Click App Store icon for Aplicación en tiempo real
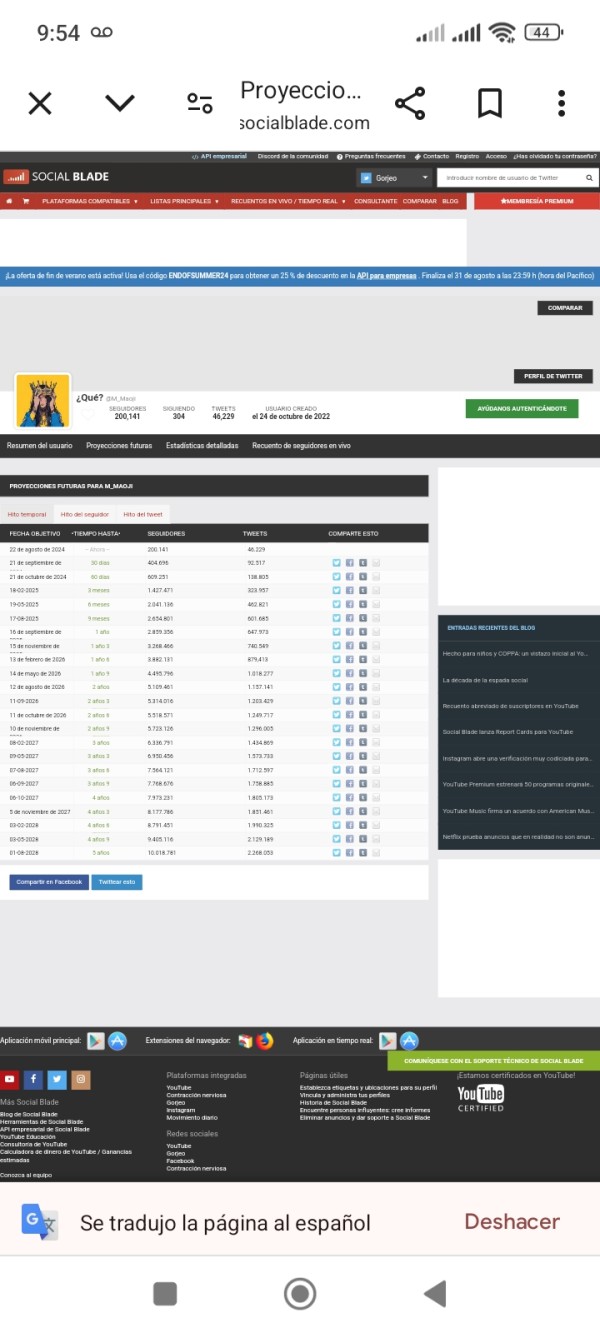600x1333 pixels. (409, 1041)
